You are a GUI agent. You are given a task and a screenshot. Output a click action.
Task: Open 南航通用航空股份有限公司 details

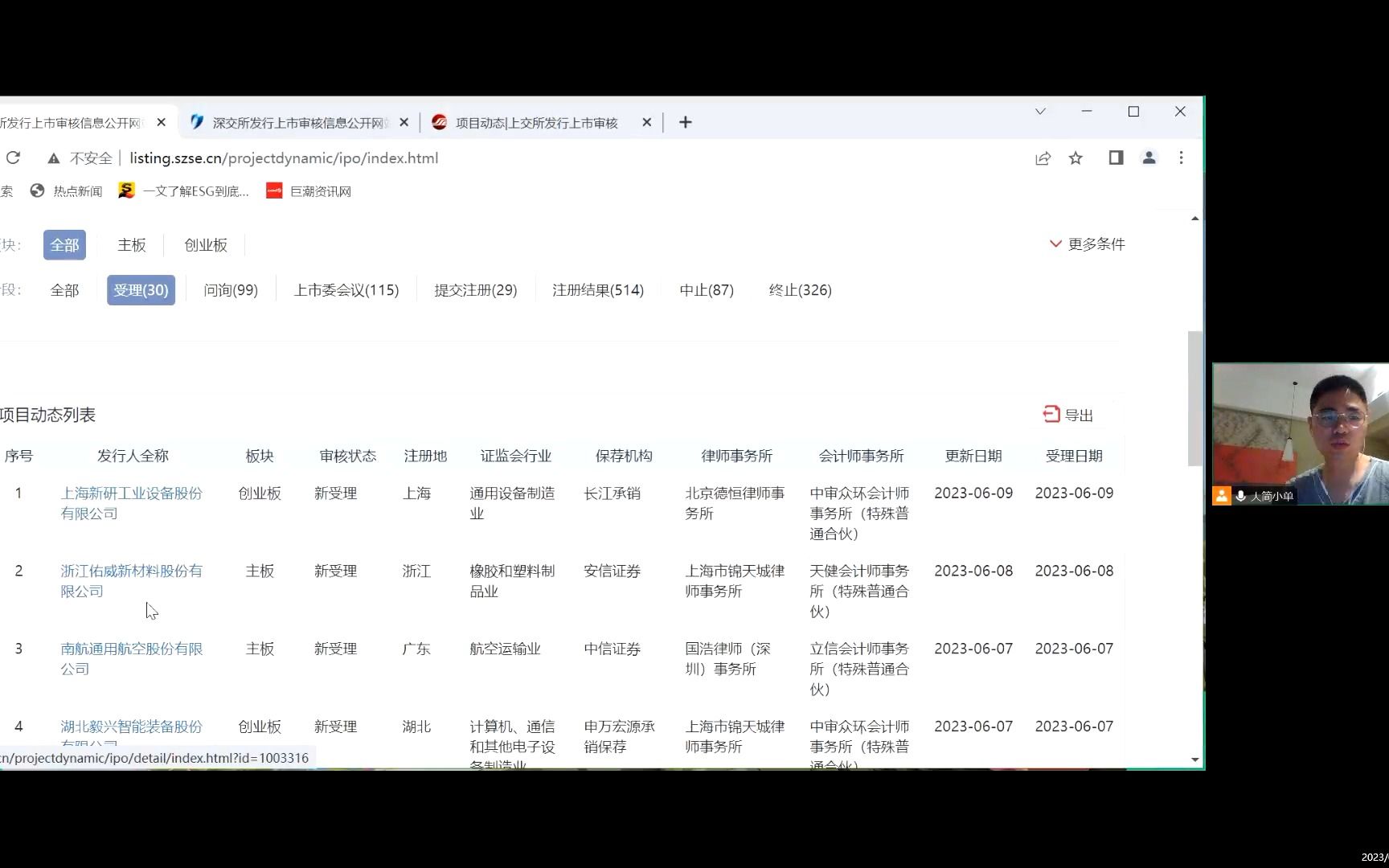click(132, 659)
